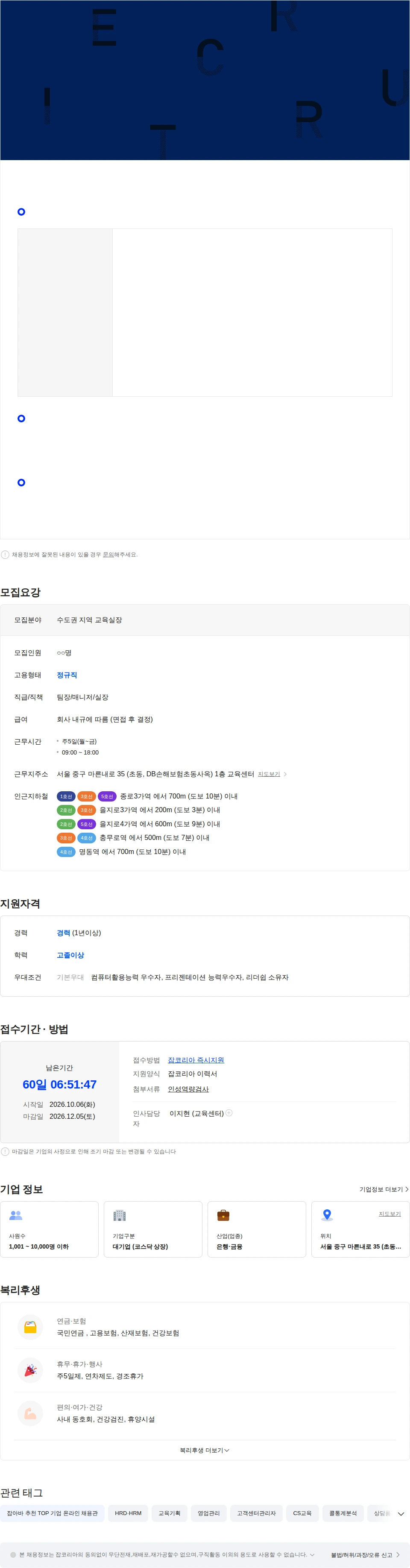
Task: Select the CS교육 tag
Action: 302,1513
